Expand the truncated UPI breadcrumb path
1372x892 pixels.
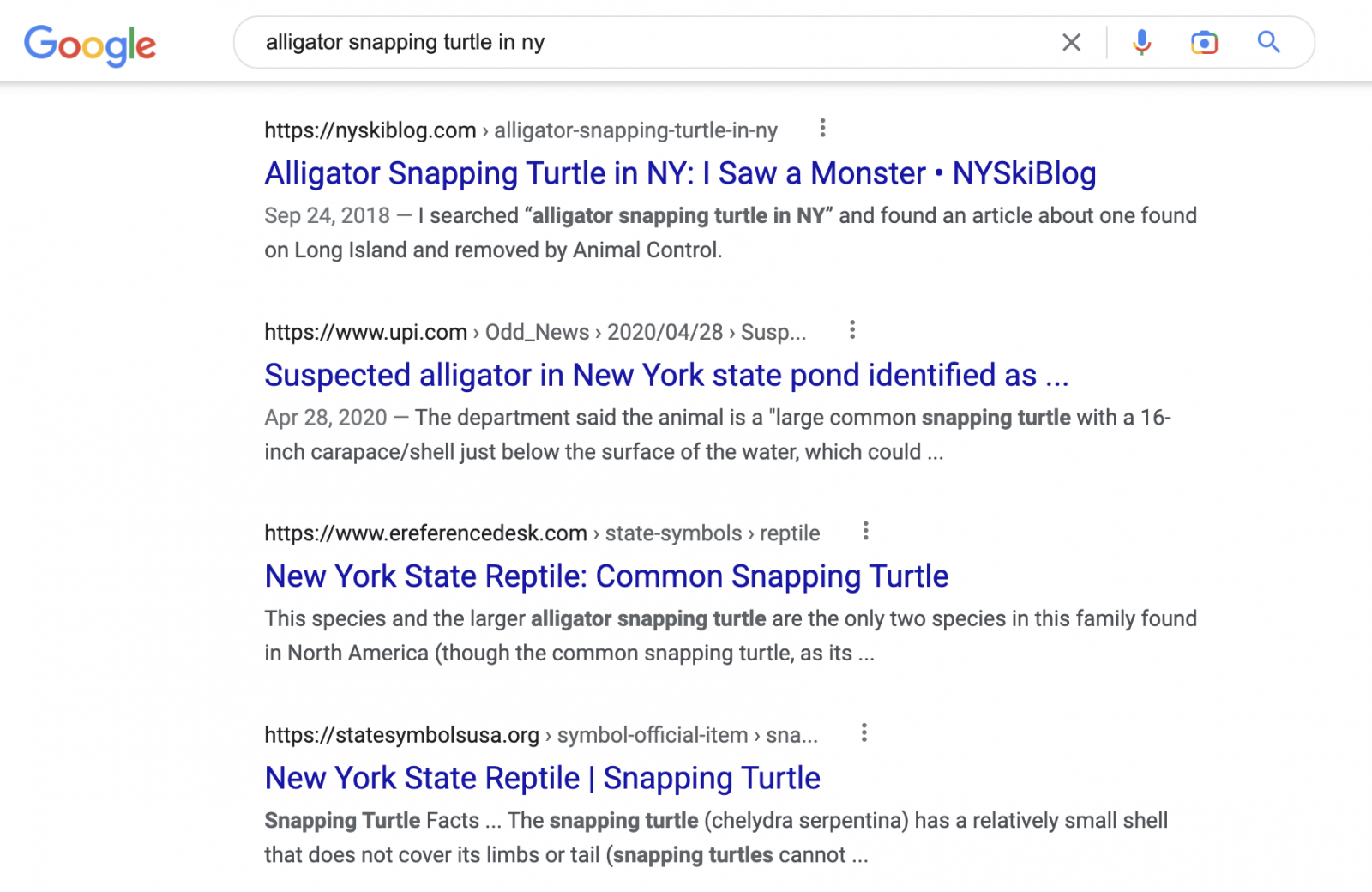777,332
